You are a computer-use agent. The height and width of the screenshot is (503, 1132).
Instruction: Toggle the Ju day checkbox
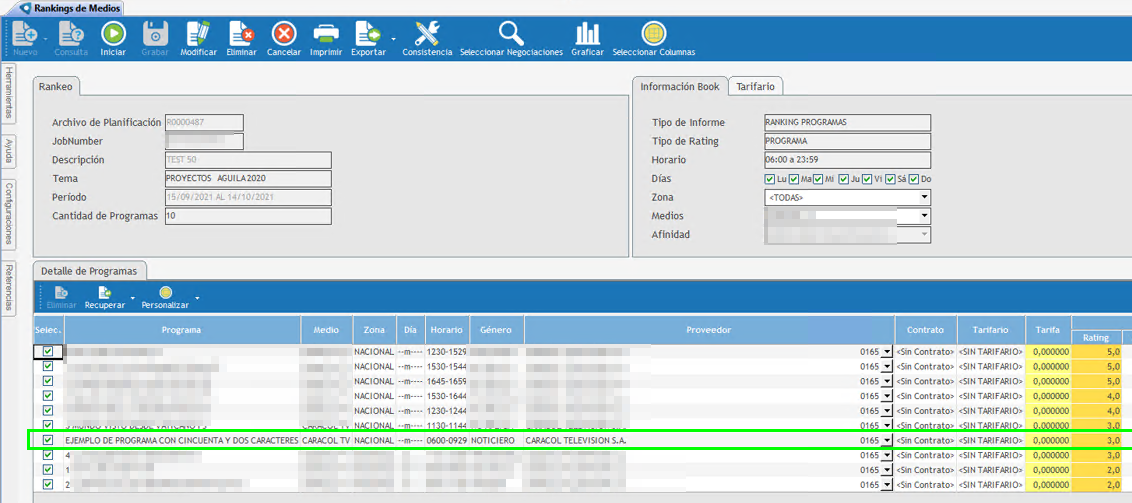(x=843, y=179)
